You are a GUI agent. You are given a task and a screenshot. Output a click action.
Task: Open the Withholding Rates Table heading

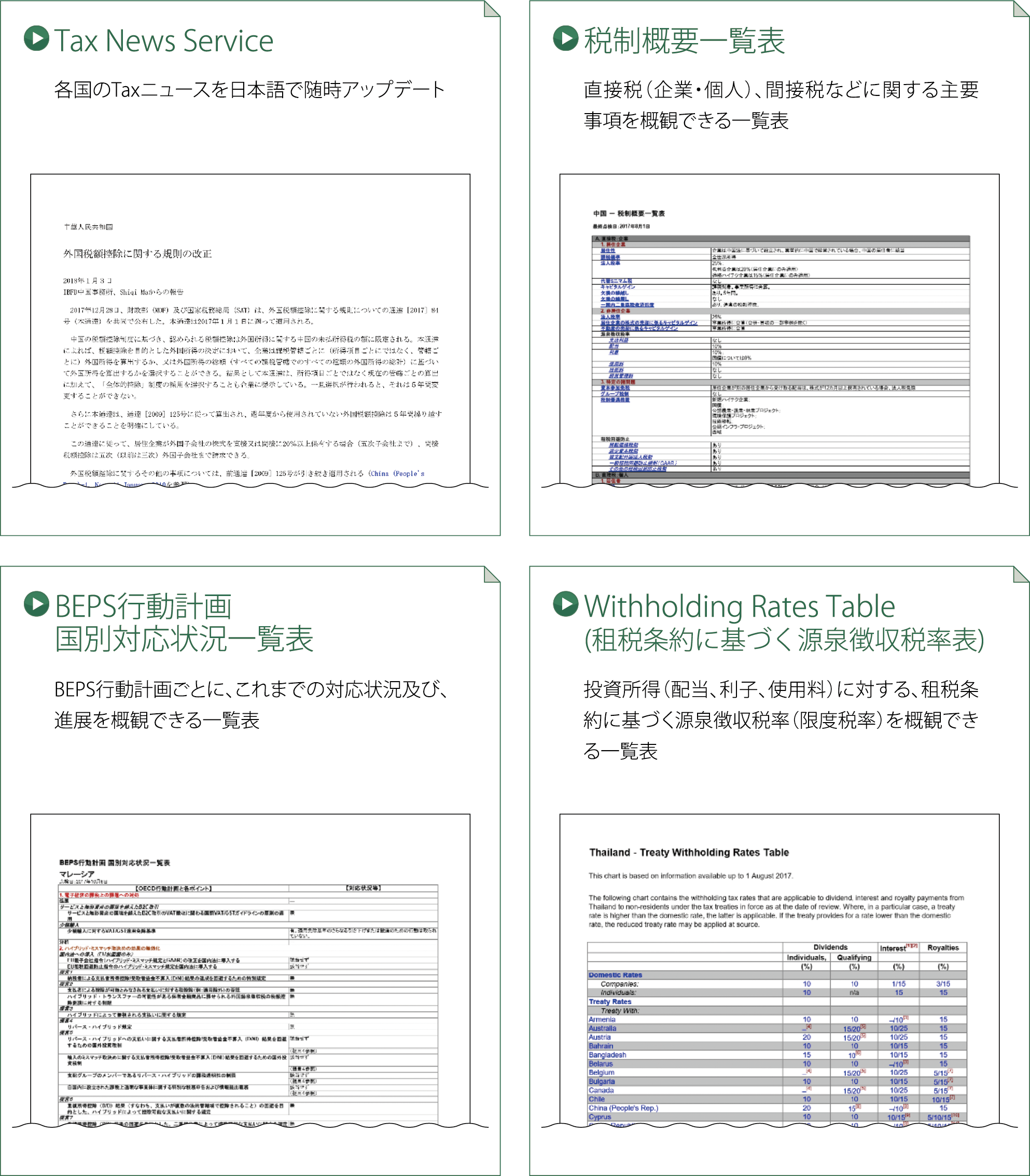pyautogui.click(x=784, y=622)
